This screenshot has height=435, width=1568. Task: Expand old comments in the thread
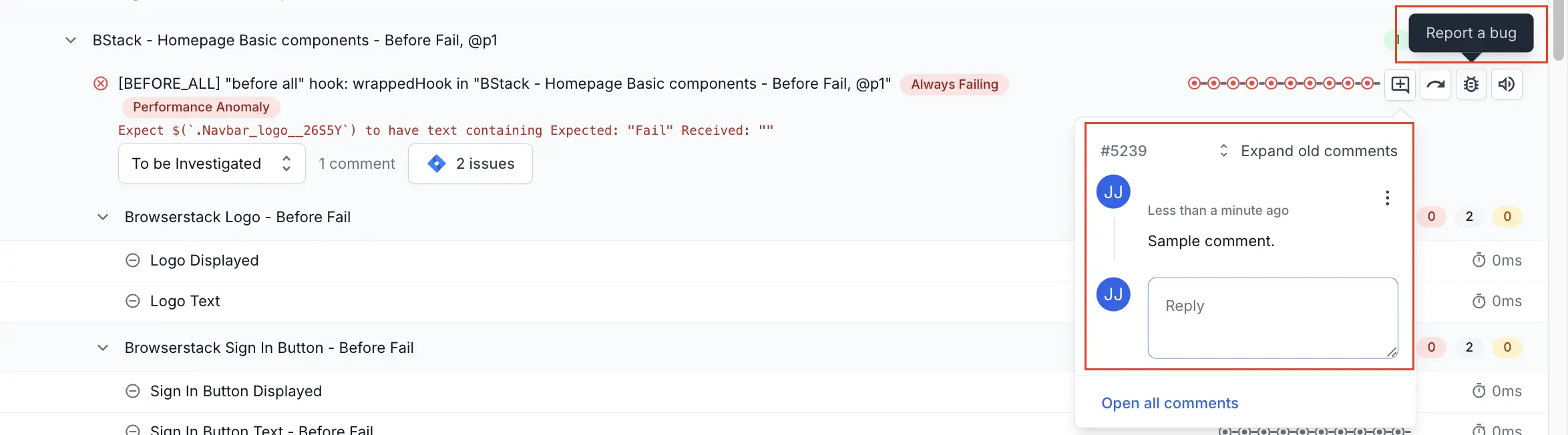point(1309,151)
